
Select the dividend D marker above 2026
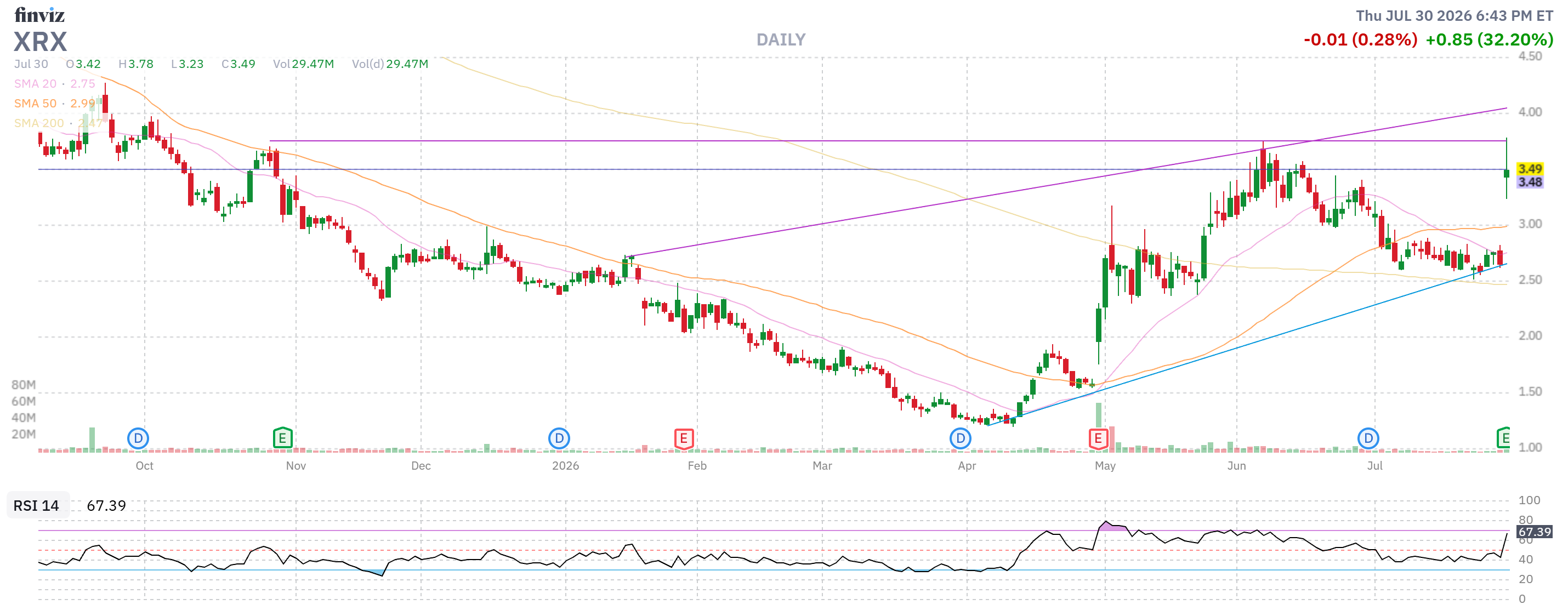(x=559, y=438)
